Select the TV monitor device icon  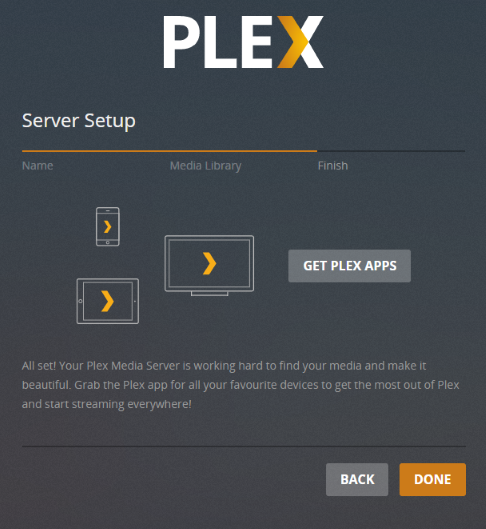[209, 266]
